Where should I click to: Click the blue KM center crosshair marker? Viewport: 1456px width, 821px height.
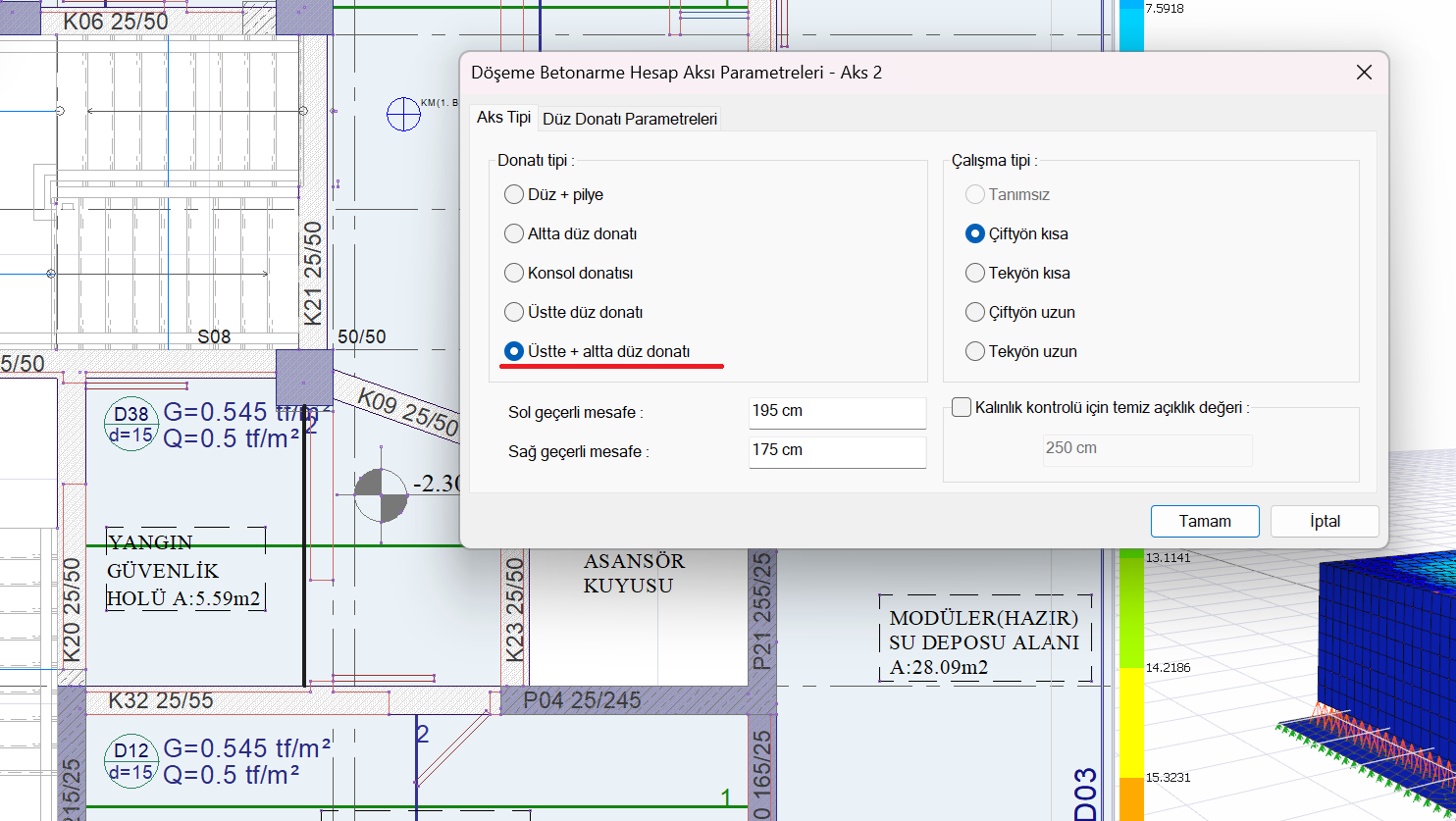pos(403,115)
